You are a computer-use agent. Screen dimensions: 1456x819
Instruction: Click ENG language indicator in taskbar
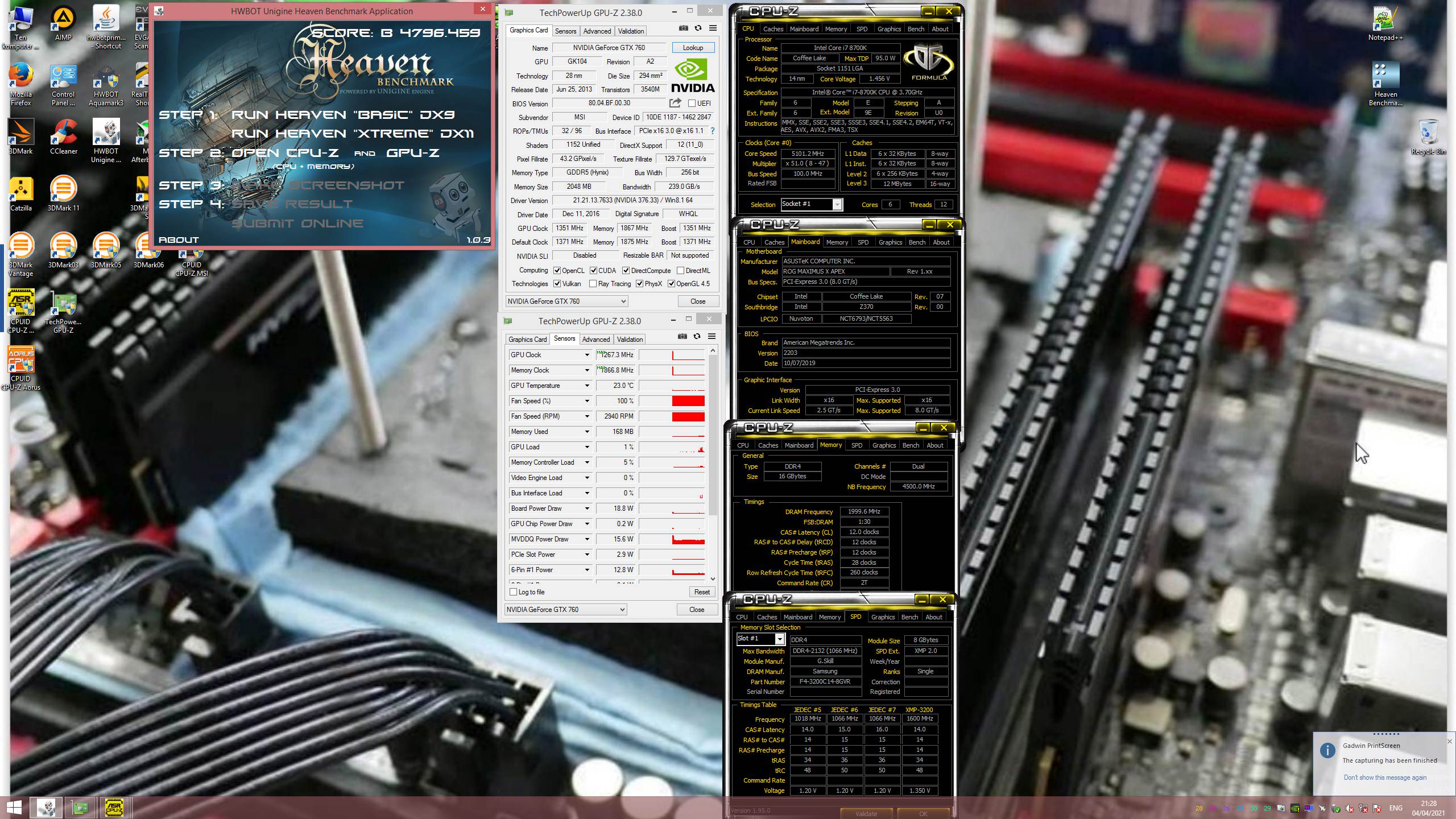click(1396, 808)
